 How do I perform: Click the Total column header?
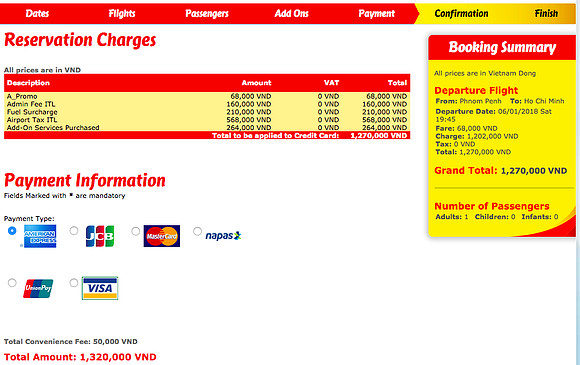397,83
